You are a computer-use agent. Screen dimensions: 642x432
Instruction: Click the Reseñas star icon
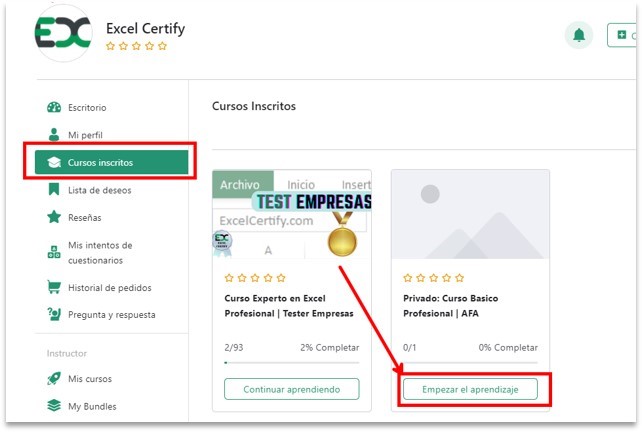pos(54,217)
